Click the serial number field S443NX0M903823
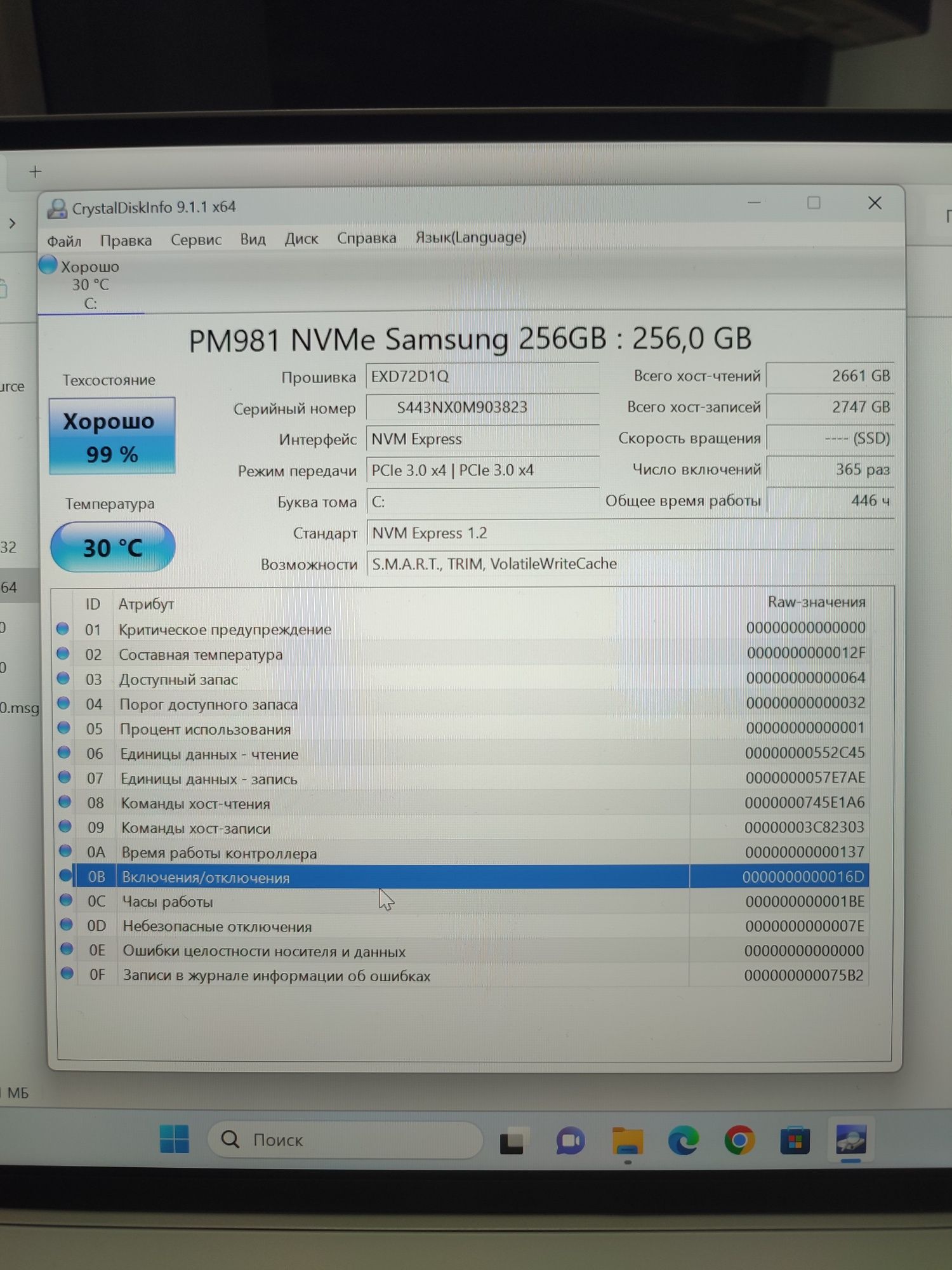The height and width of the screenshot is (1270, 952). point(482,408)
